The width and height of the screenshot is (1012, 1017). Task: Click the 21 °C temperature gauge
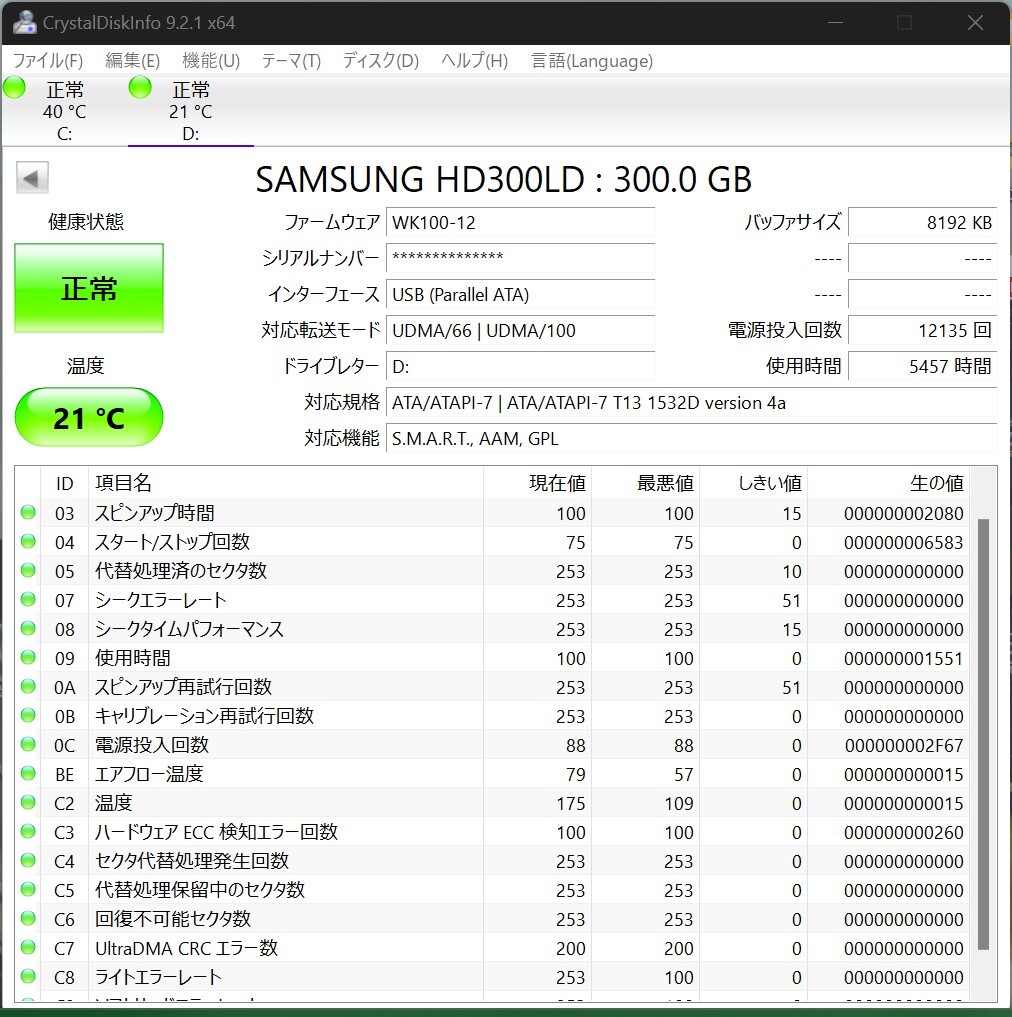(88, 417)
